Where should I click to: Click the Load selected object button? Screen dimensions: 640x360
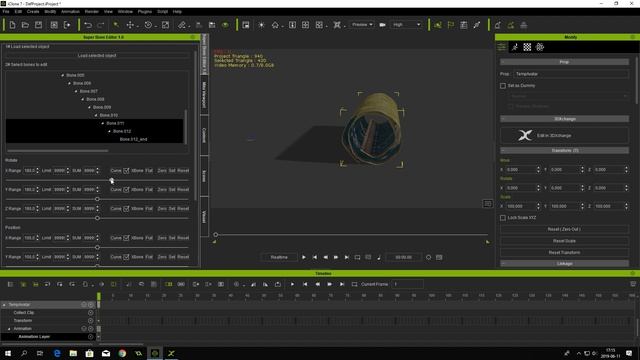point(97,56)
